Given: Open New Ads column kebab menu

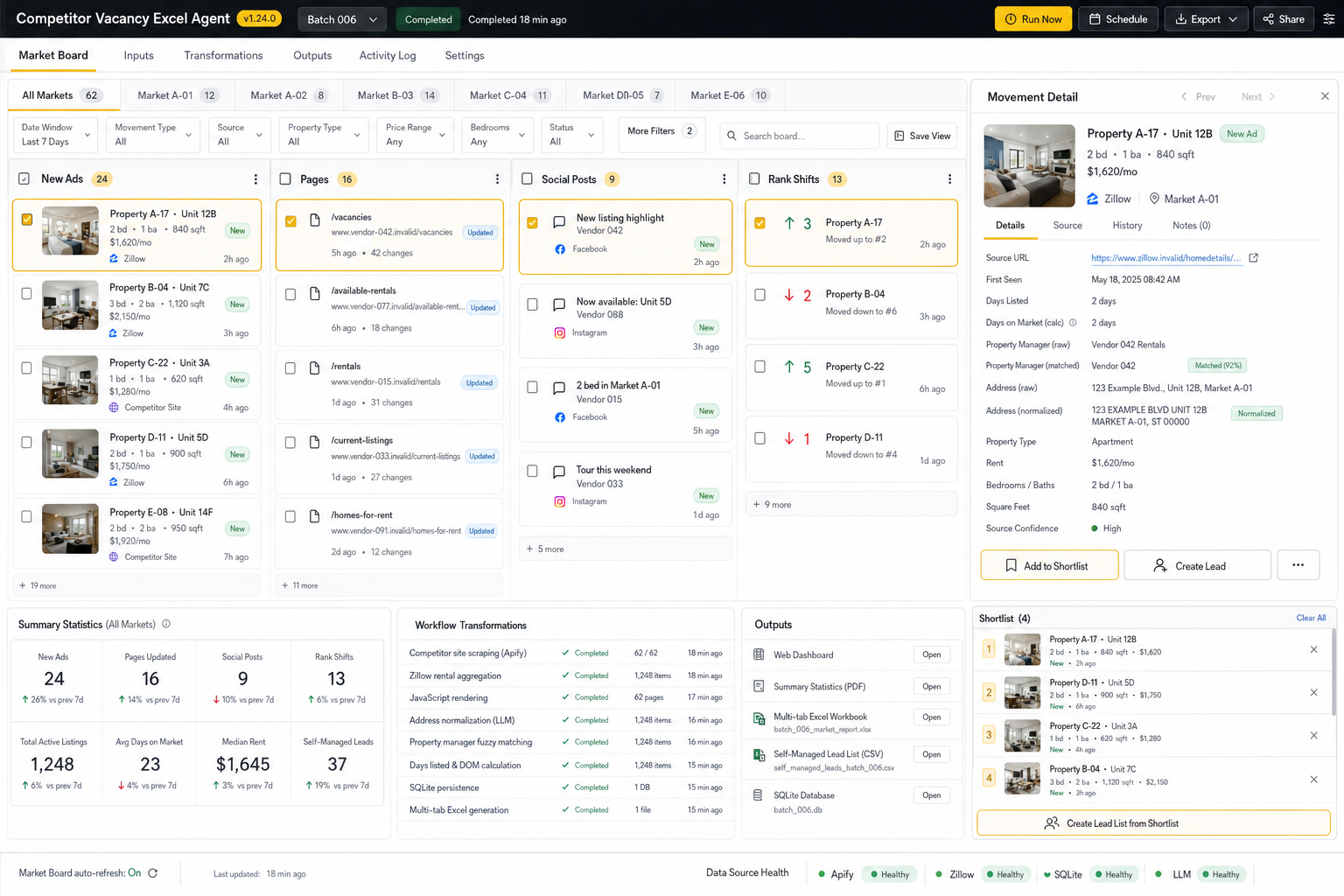Looking at the screenshot, I should (x=255, y=179).
